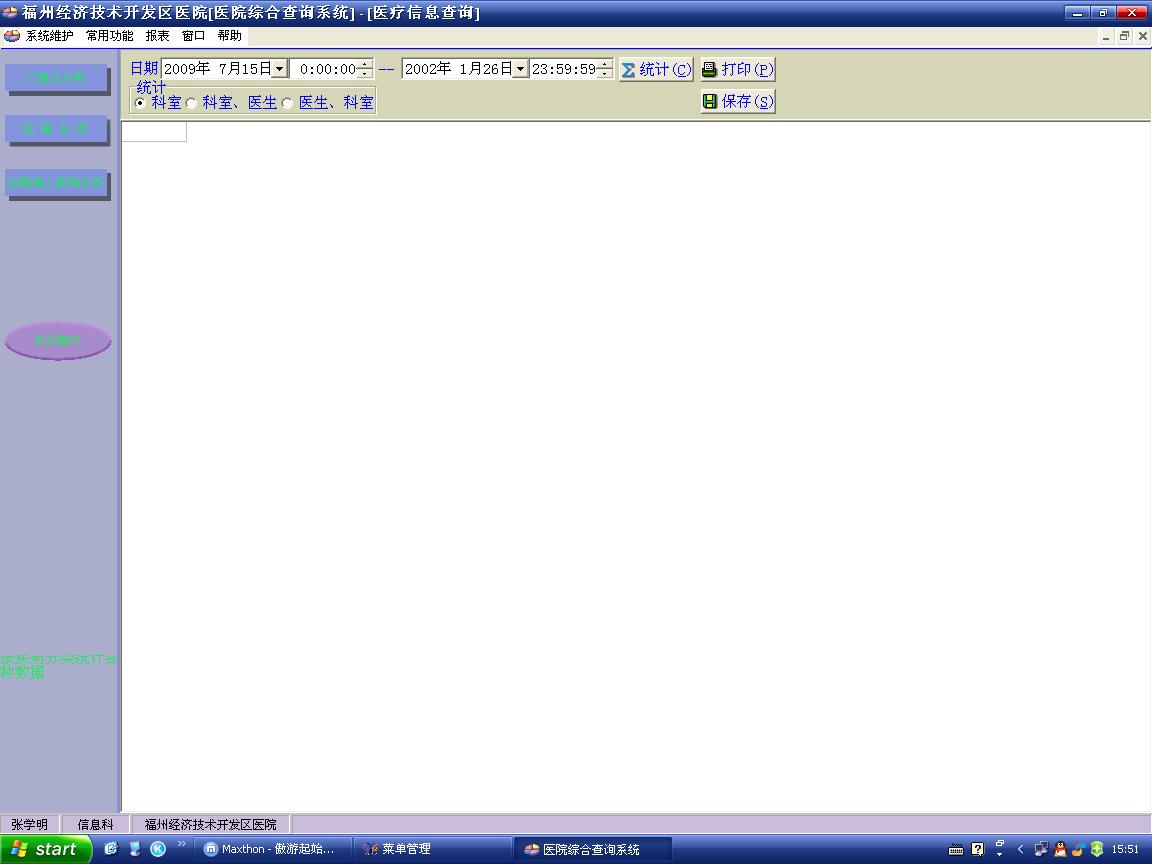The width and height of the screenshot is (1152, 864).
Task: Click the system clock showing 15:51
Action: (1125, 849)
